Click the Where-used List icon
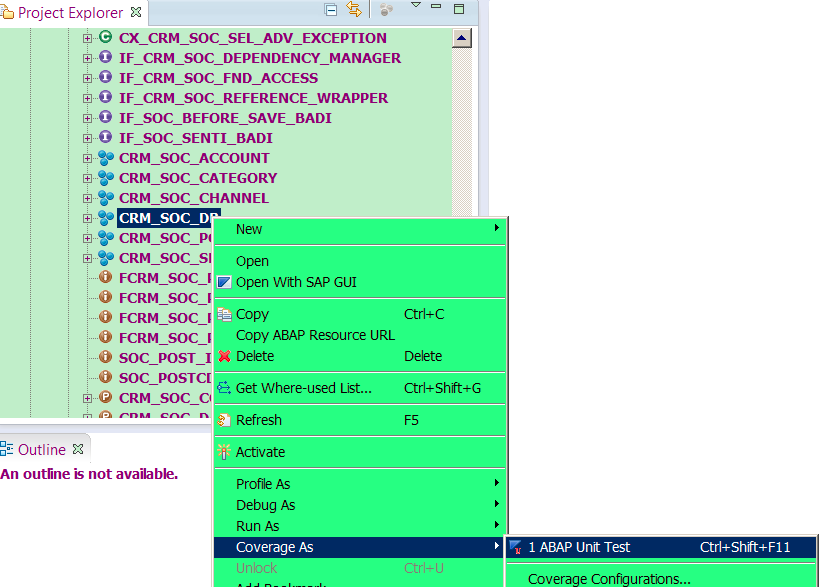The image size is (822, 587). point(224,388)
